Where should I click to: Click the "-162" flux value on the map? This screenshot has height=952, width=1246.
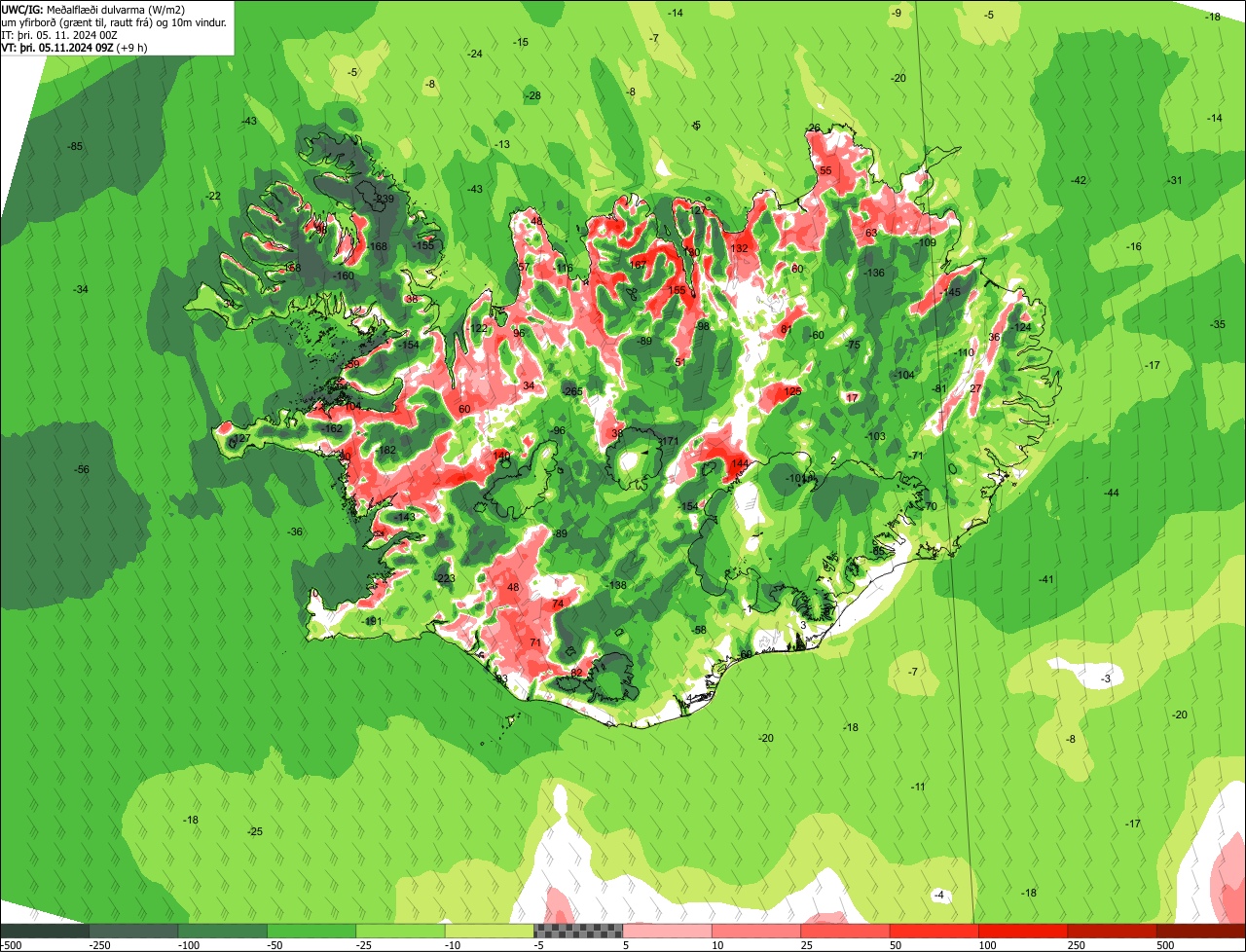(x=332, y=428)
